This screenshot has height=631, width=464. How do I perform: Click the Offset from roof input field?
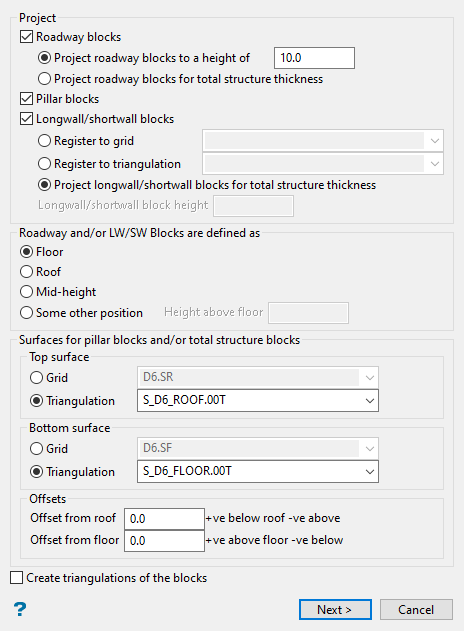164,519
